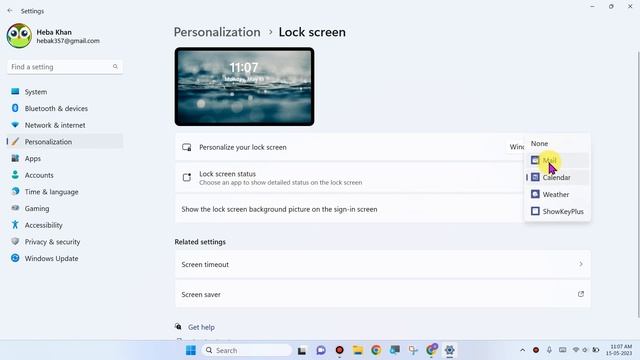
Task: Click the search magnifier in Find a setting
Action: pyautogui.click(x=115, y=67)
